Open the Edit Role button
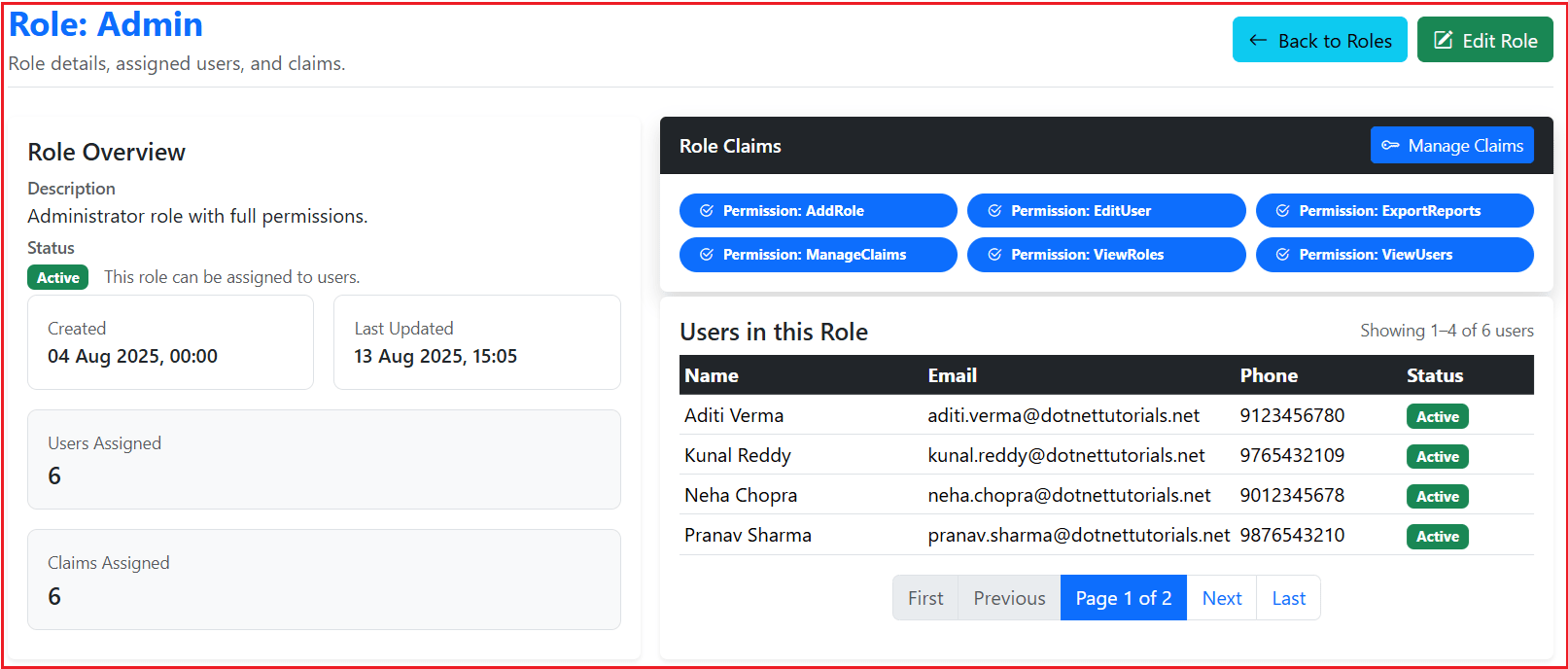The height and width of the screenshot is (669, 1568). pyautogui.click(x=1484, y=40)
